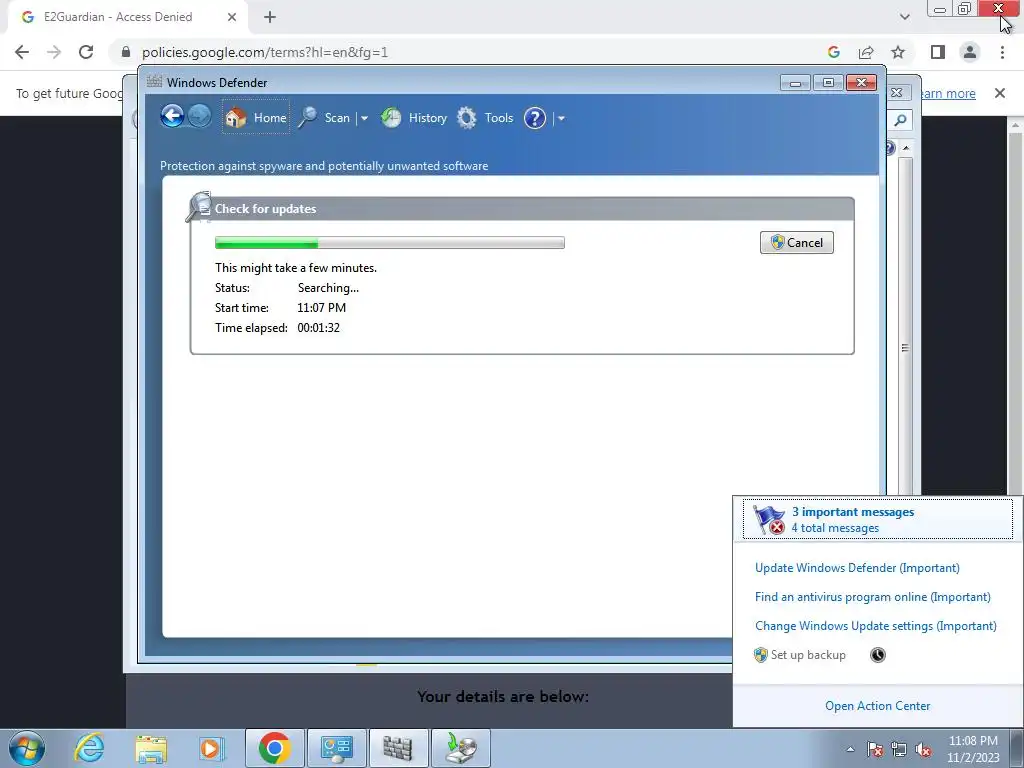Go back in Windows Defender
The height and width of the screenshot is (768, 1024).
(x=172, y=117)
